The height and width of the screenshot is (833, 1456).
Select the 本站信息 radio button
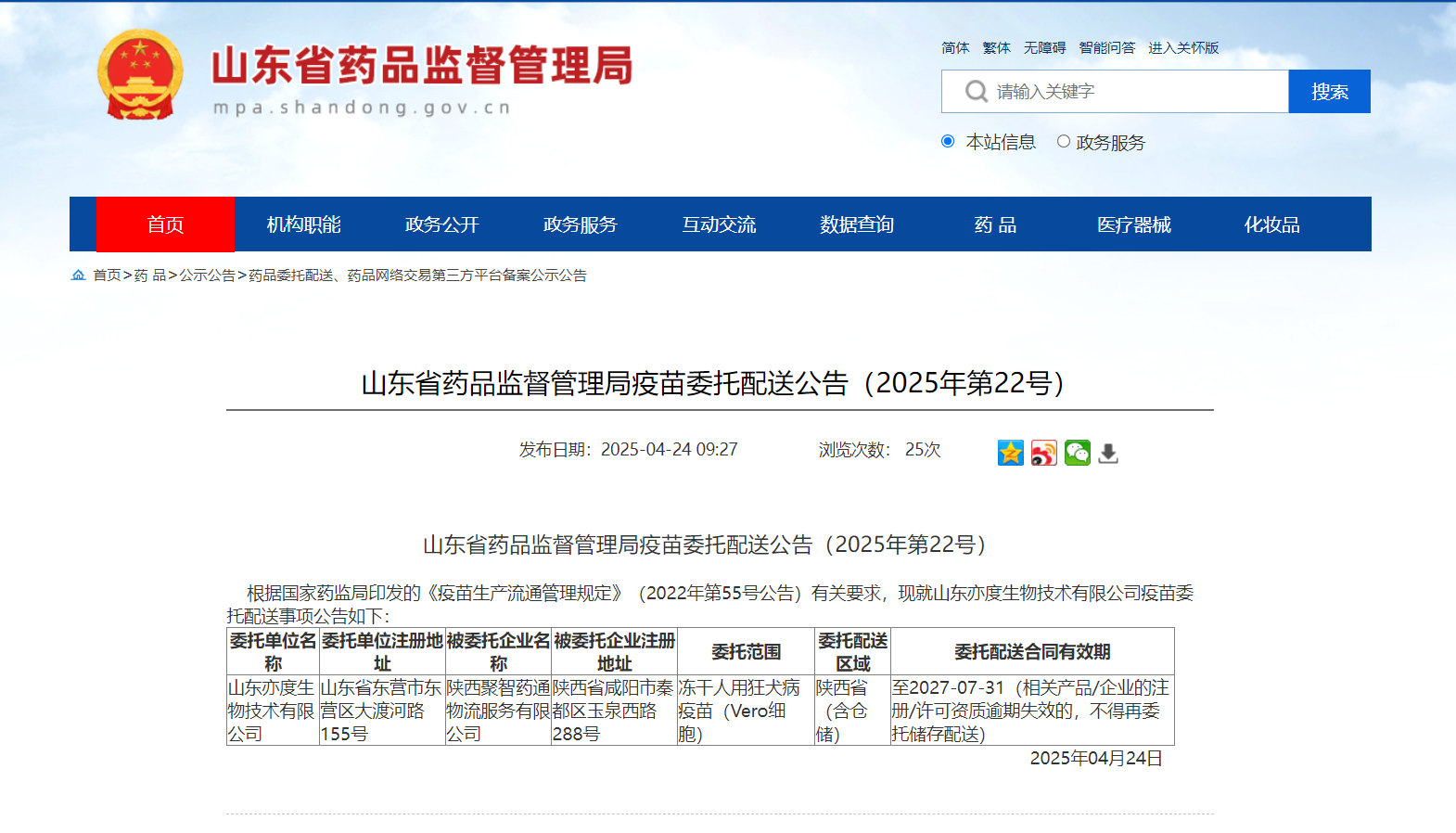(948, 141)
